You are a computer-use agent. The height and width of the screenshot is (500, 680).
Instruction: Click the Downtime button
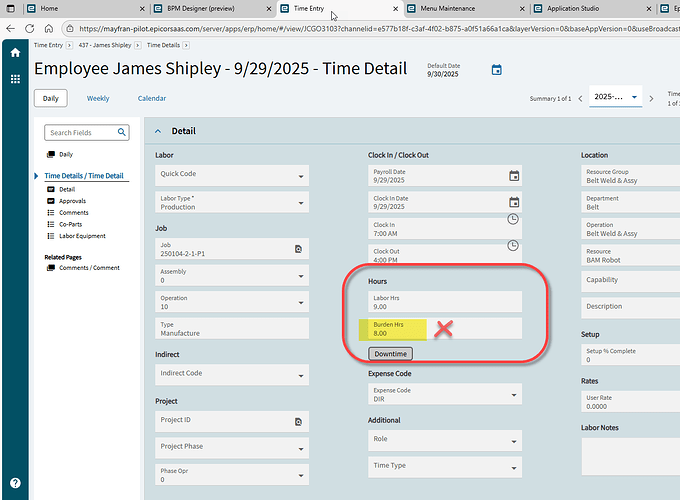pos(390,354)
